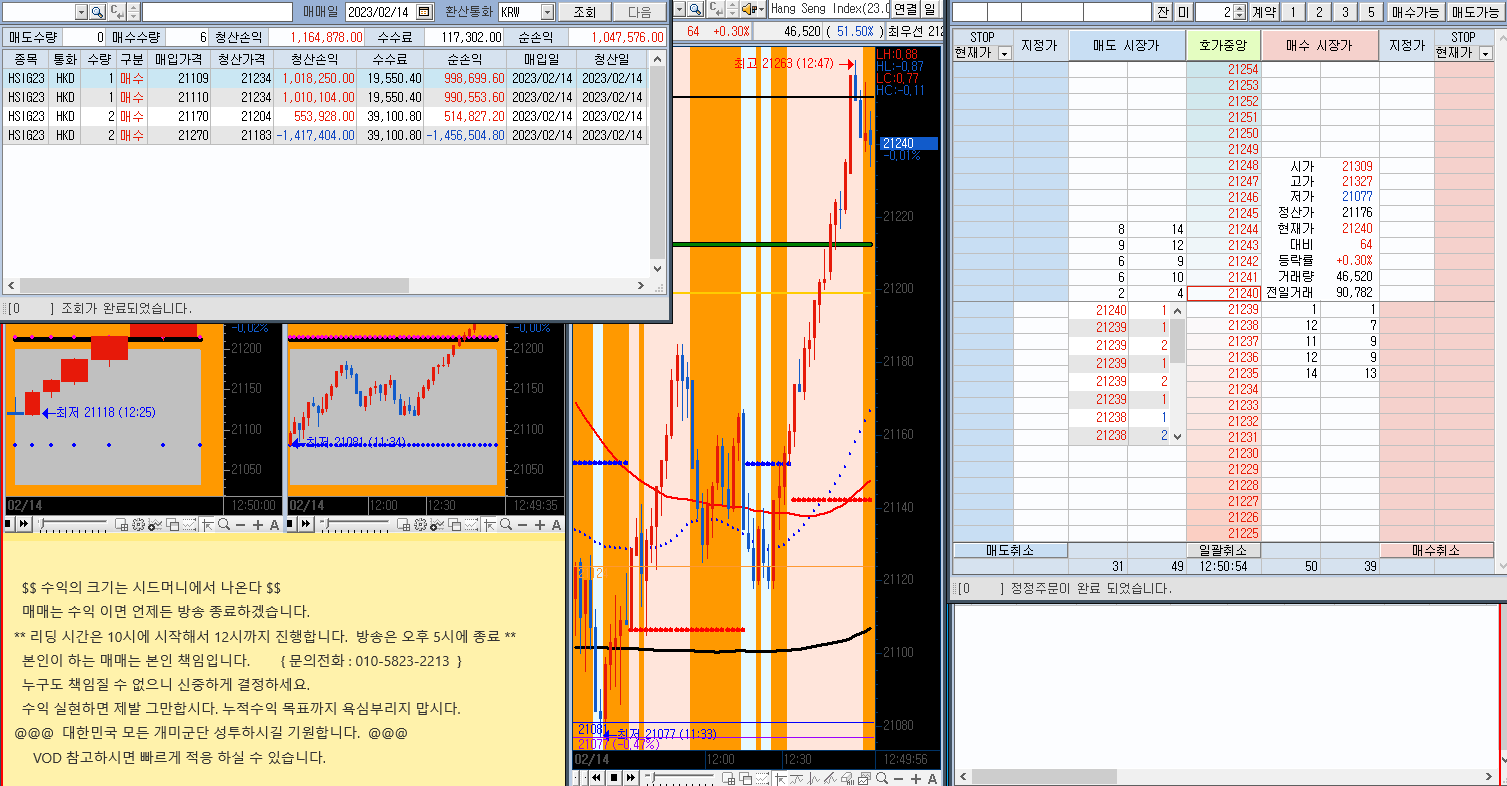Click the 조회 query button
The image size is (1507, 786).
coord(584,12)
